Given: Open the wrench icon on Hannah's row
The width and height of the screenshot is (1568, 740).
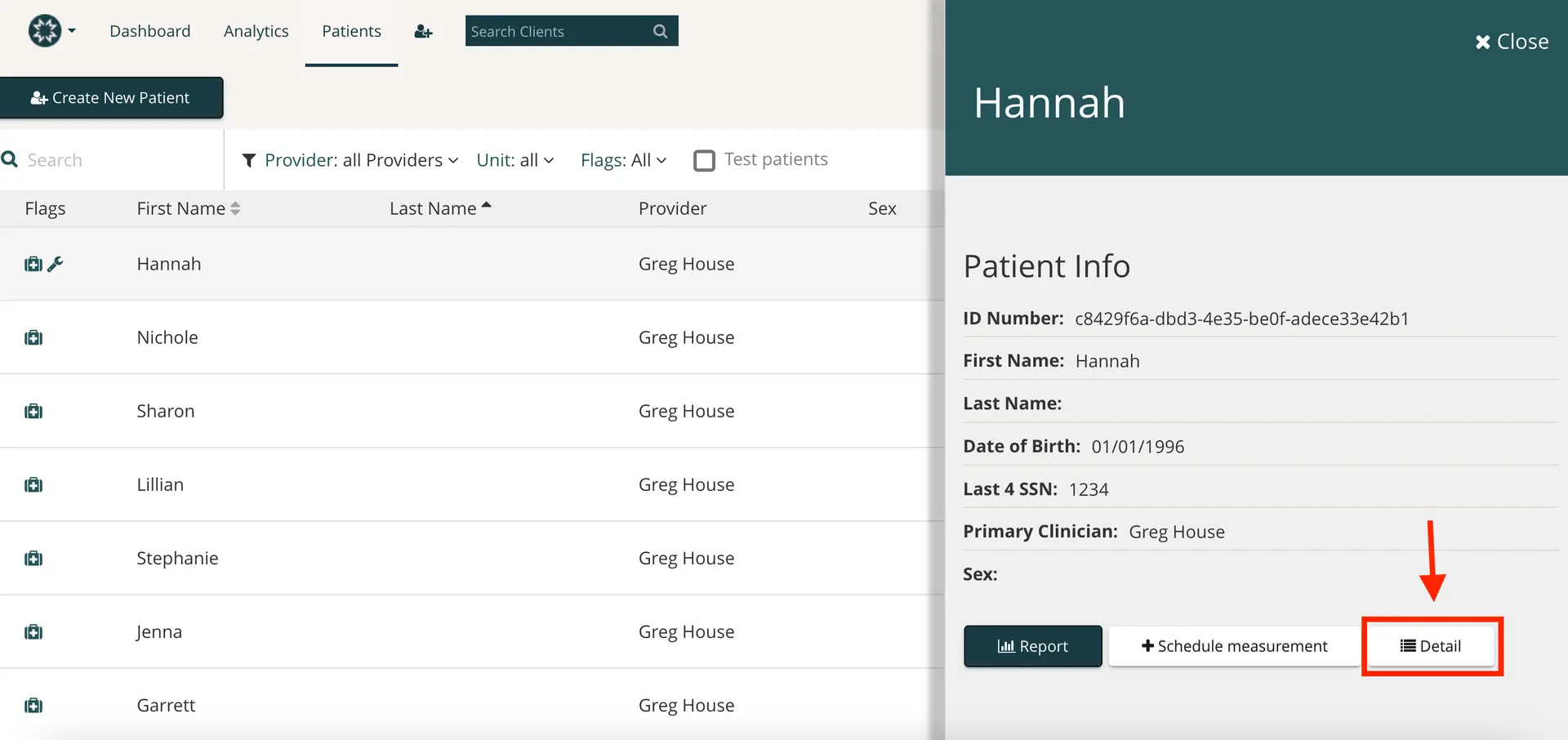Looking at the screenshot, I should coord(55,264).
